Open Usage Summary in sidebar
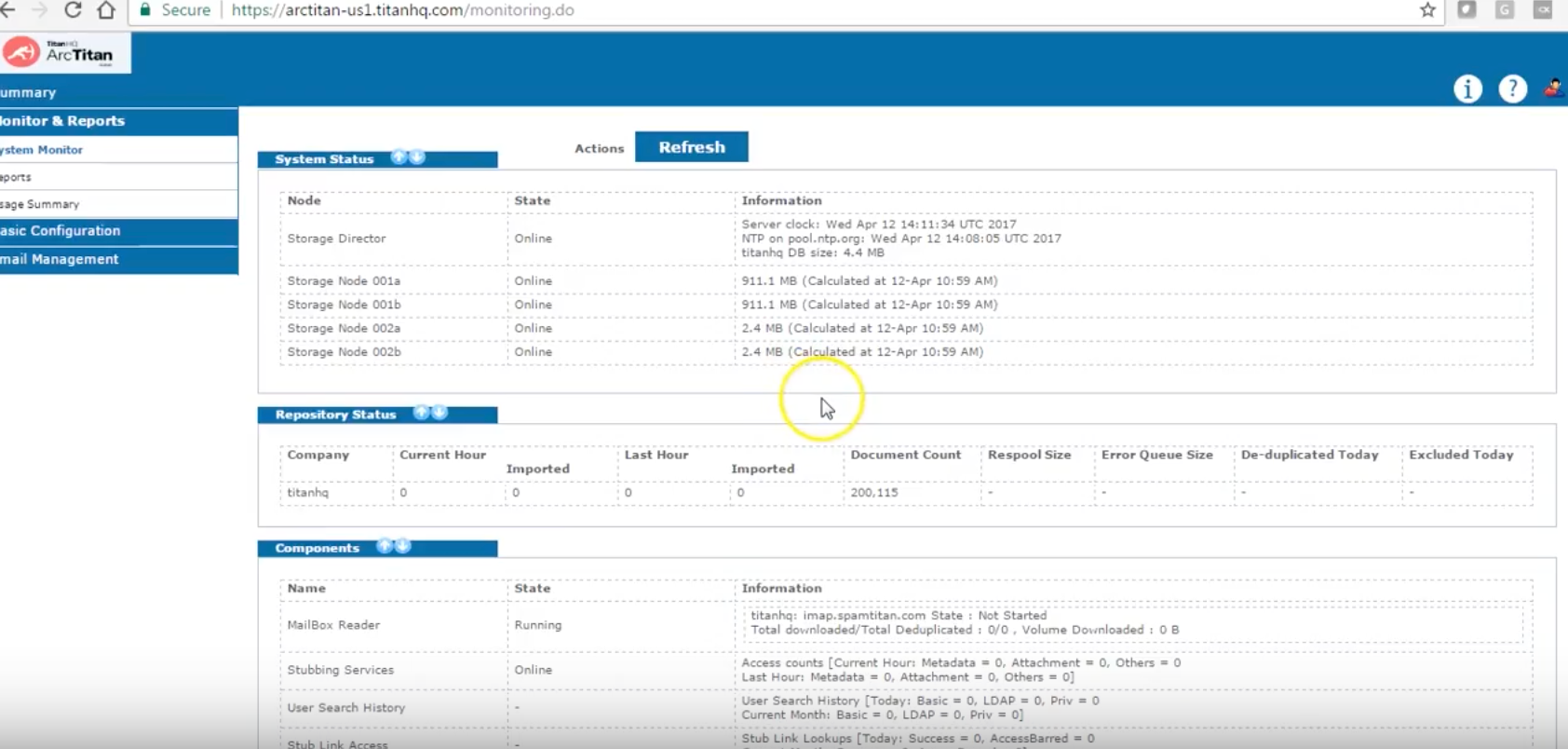The height and width of the screenshot is (749, 1568). [x=39, y=204]
